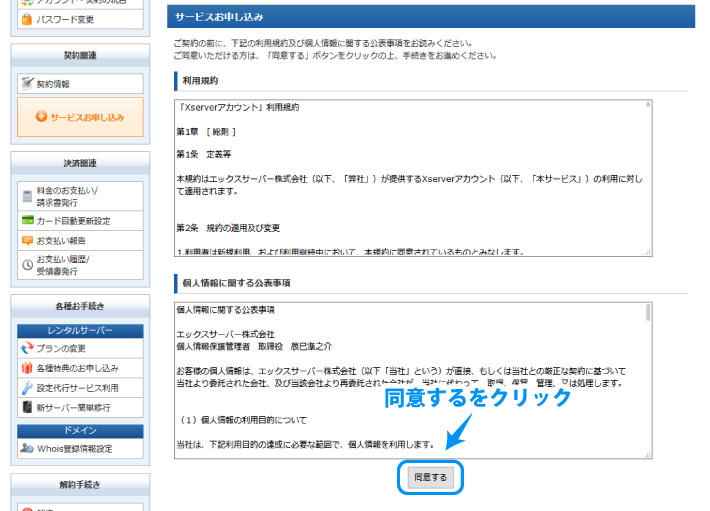Click the gift icon beside 各種特典のお申し込み

click(x=27, y=368)
